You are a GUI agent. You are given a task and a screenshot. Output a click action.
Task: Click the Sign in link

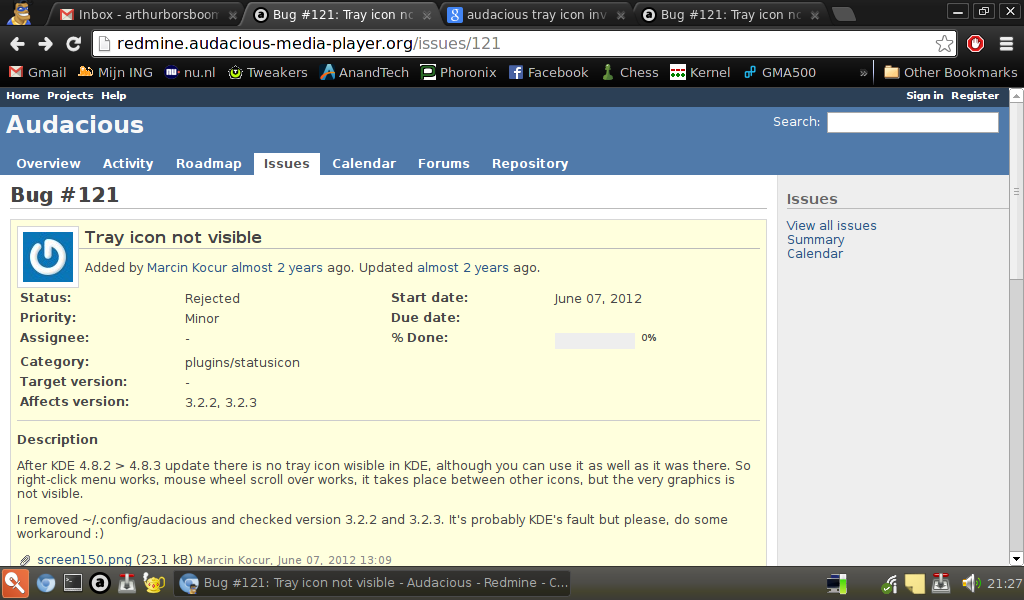click(925, 96)
